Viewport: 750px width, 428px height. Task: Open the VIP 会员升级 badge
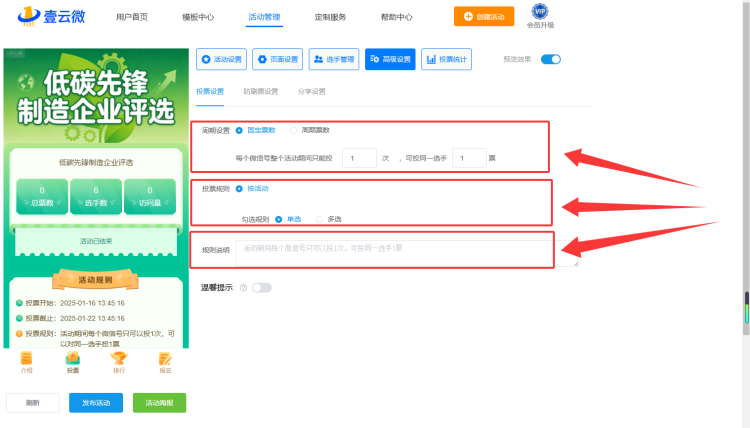pos(540,16)
